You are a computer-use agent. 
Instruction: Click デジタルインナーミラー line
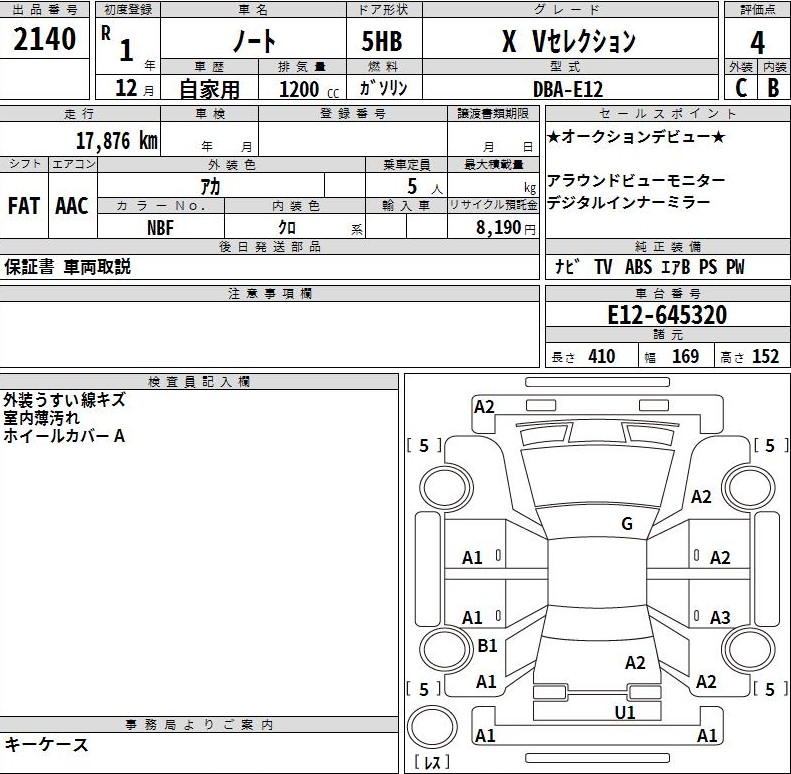click(629, 202)
